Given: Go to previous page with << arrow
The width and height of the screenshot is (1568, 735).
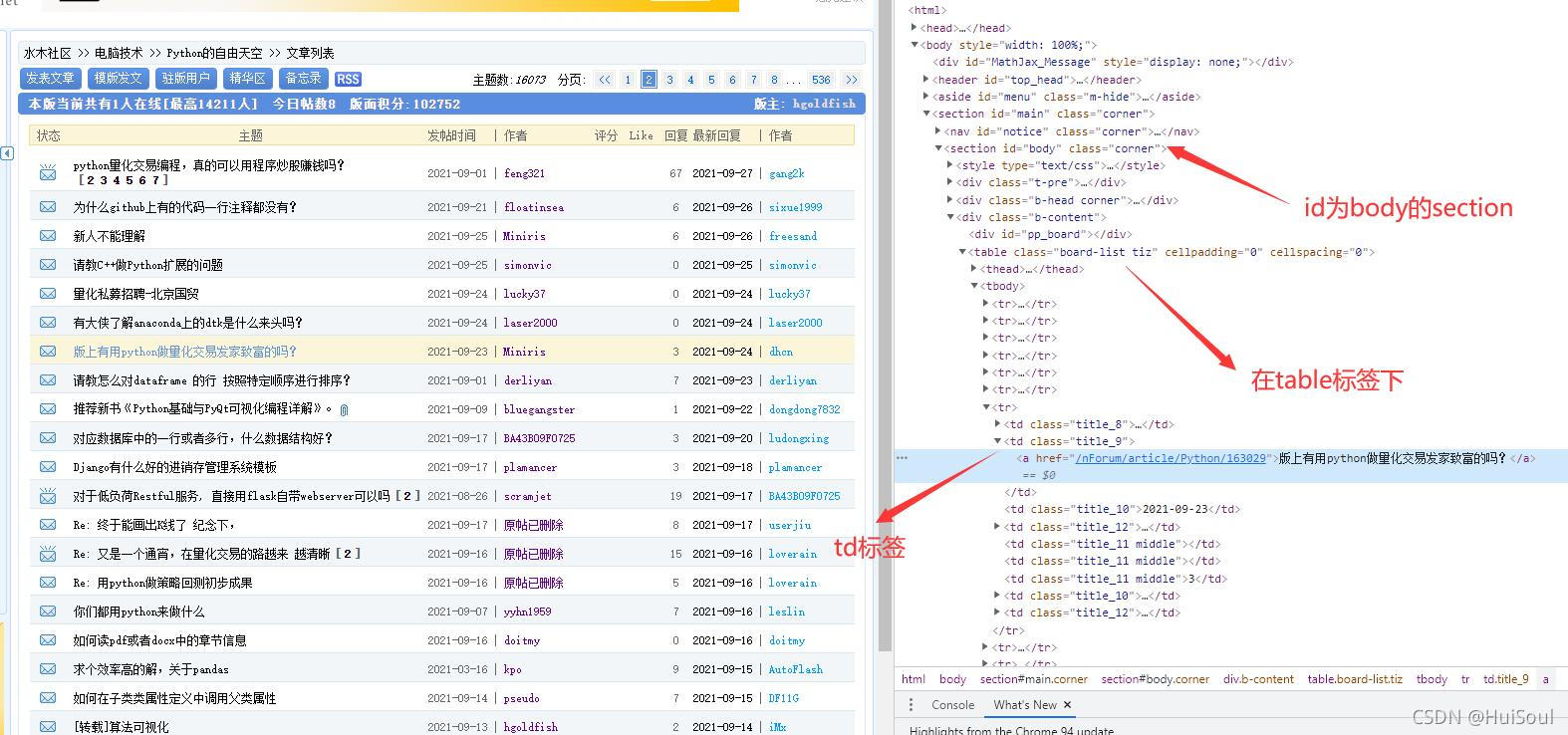Looking at the screenshot, I should tap(605, 80).
